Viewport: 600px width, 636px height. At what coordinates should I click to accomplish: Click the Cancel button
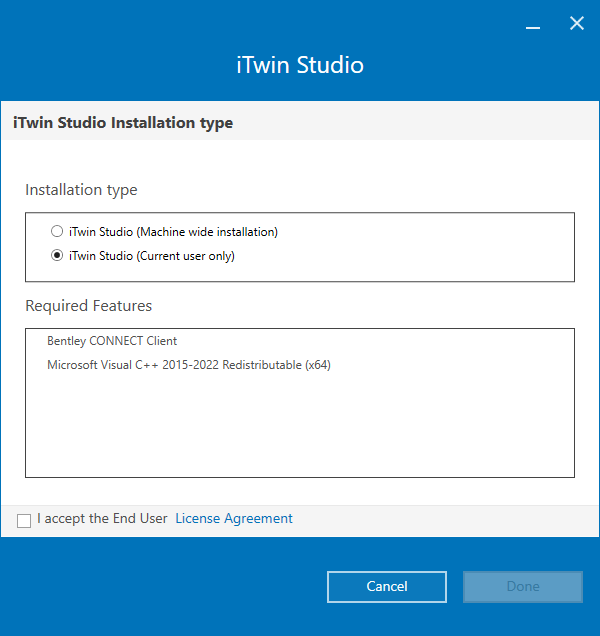pos(387,587)
